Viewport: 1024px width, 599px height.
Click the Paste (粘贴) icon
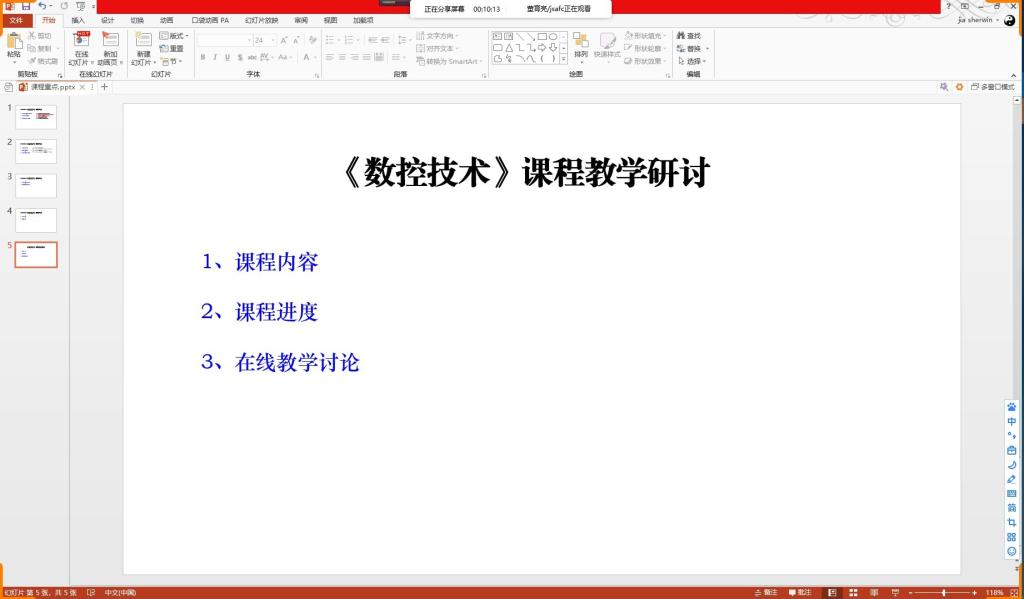point(13,41)
